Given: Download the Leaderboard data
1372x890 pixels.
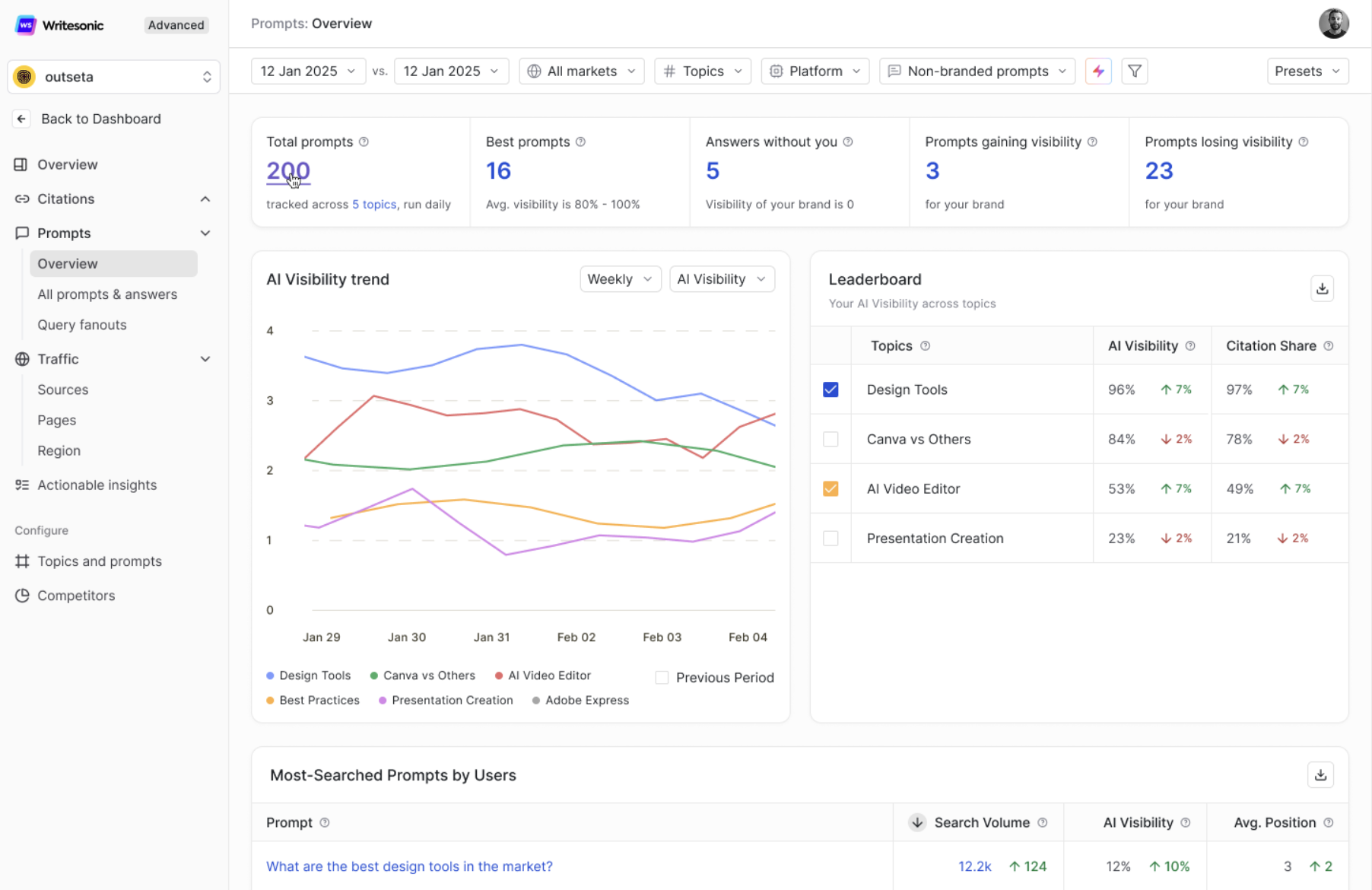Looking at the screenshot, I should tap(1322, 288).
